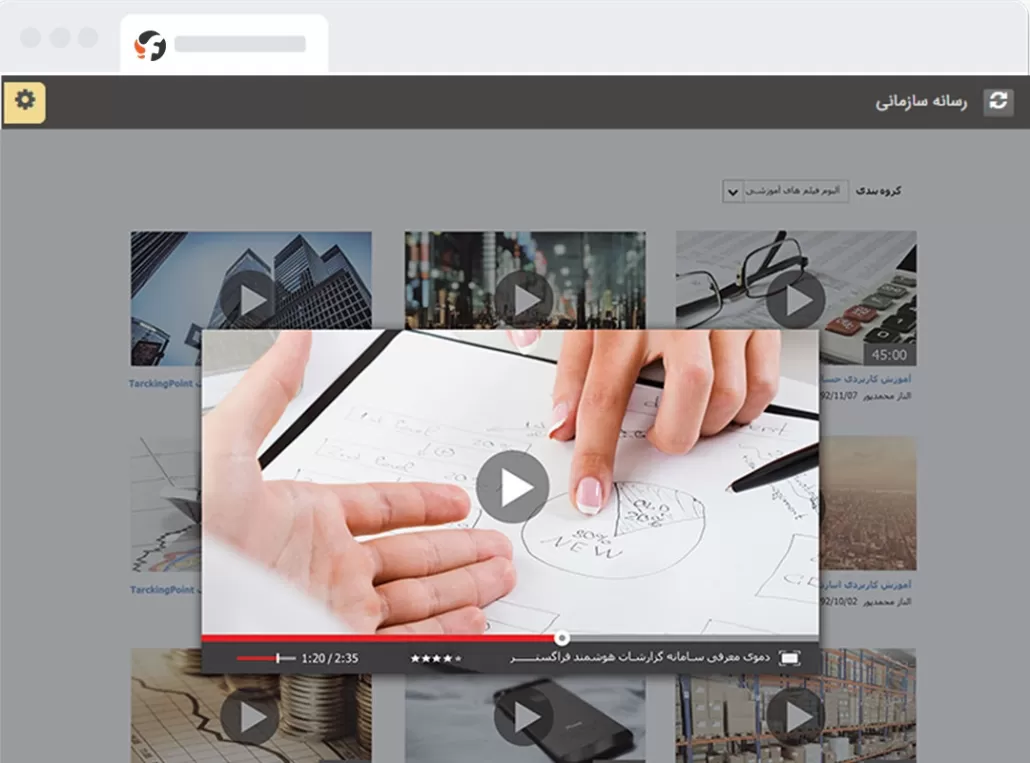
Task: Click the star rating in the player bar
Action: pyautogui.click(x=435, y=658)
